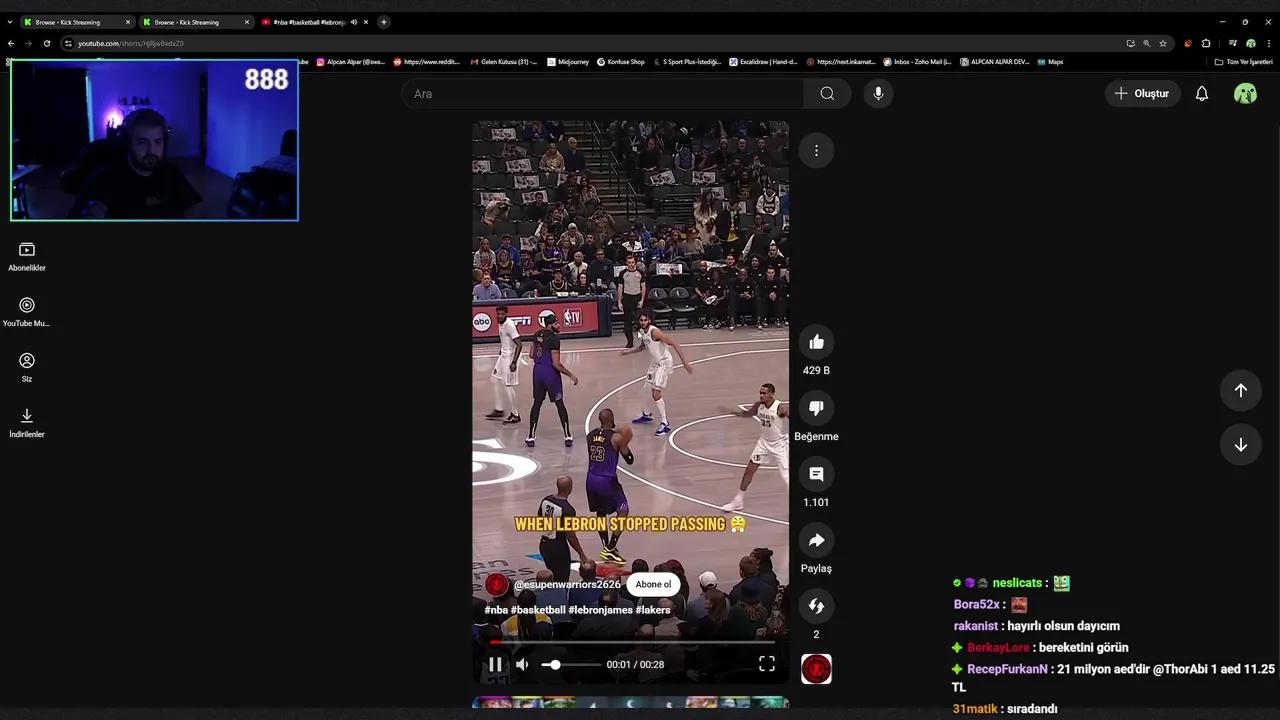Share the short with the Paylaş button
Image resolution: width=1280 pixels, height=720 pixels.
click(816, 540)
